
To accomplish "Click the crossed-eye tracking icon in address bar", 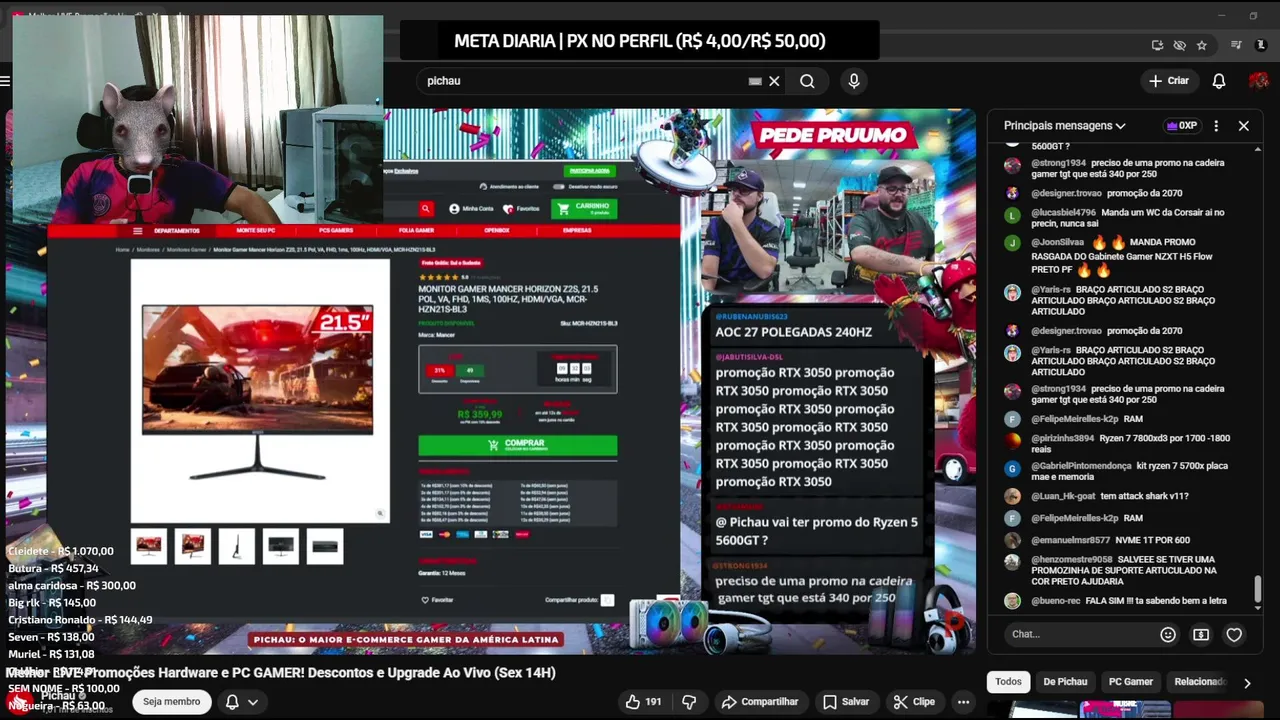I will click(1179, 45).
